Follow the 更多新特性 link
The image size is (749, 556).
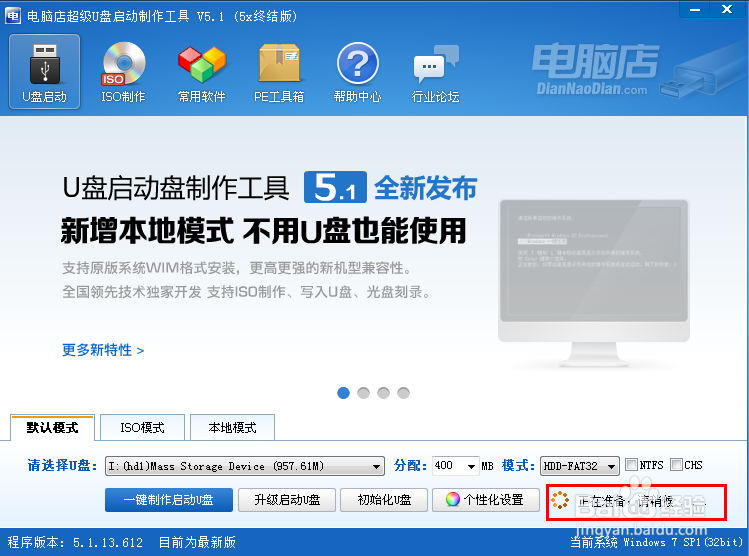pyautogui.click(x=103, y=350)
